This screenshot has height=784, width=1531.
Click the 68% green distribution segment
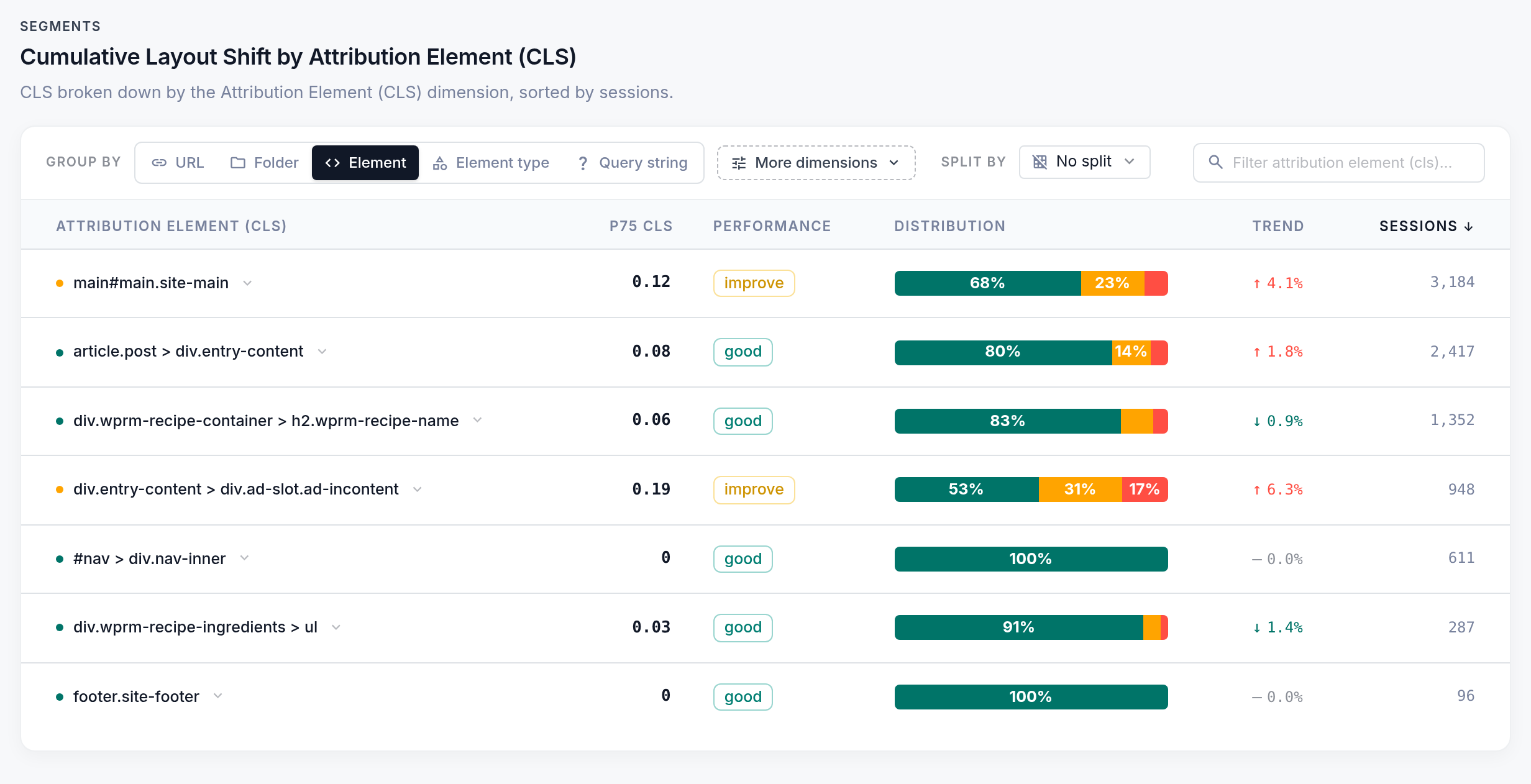tap(987, 283)
